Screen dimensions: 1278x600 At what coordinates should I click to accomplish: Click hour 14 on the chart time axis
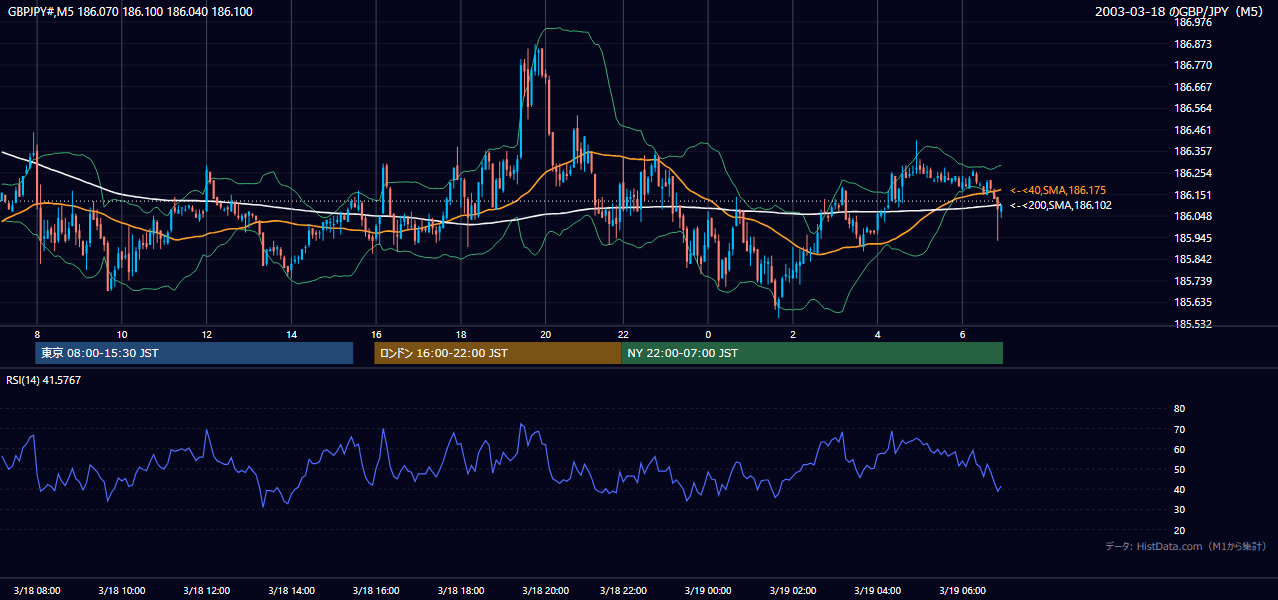(x=291, y=334)
